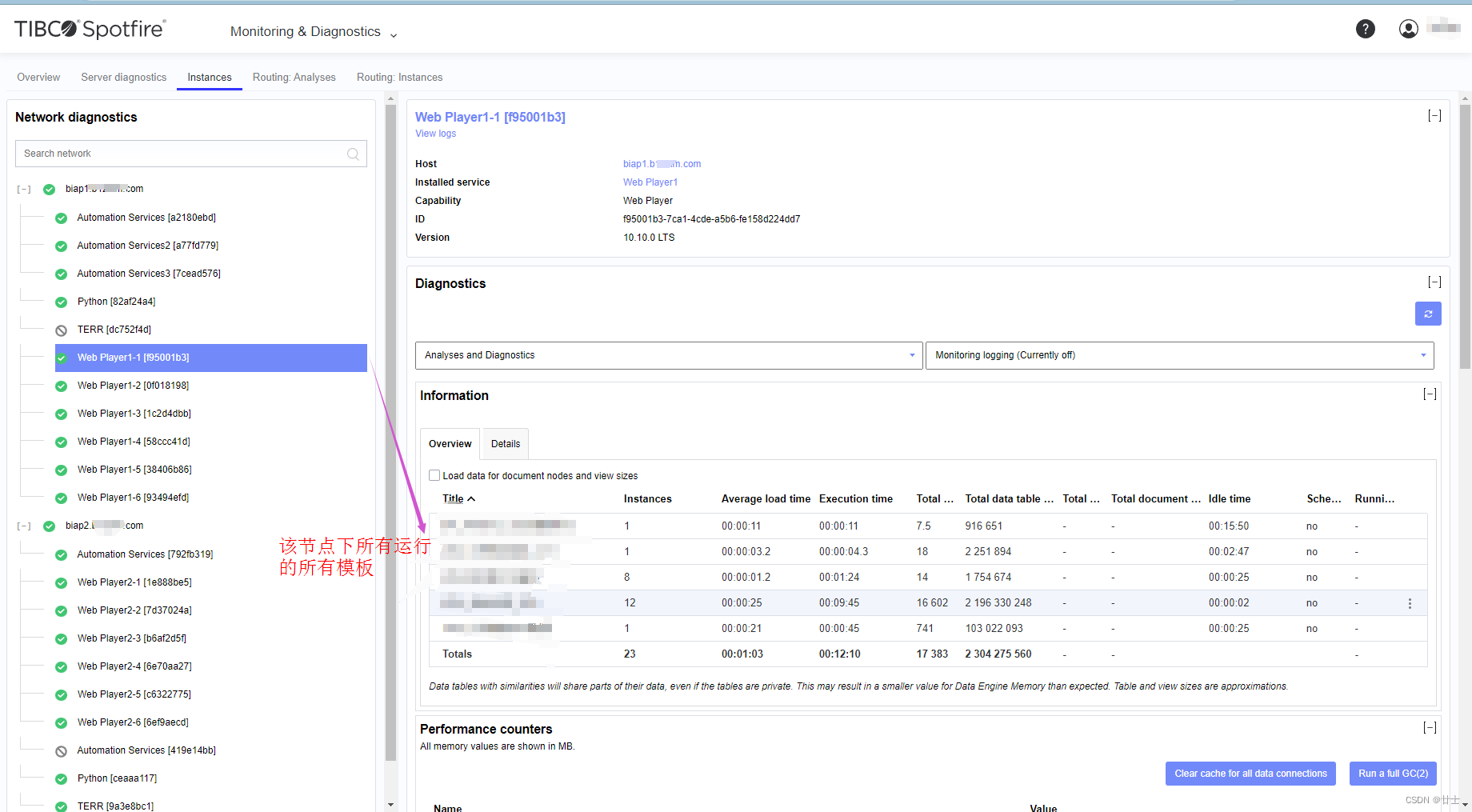Click the disabled status icon for TERR [dc752f4d]
Screen dimensions: 1472x812
[x=61, y=330]
